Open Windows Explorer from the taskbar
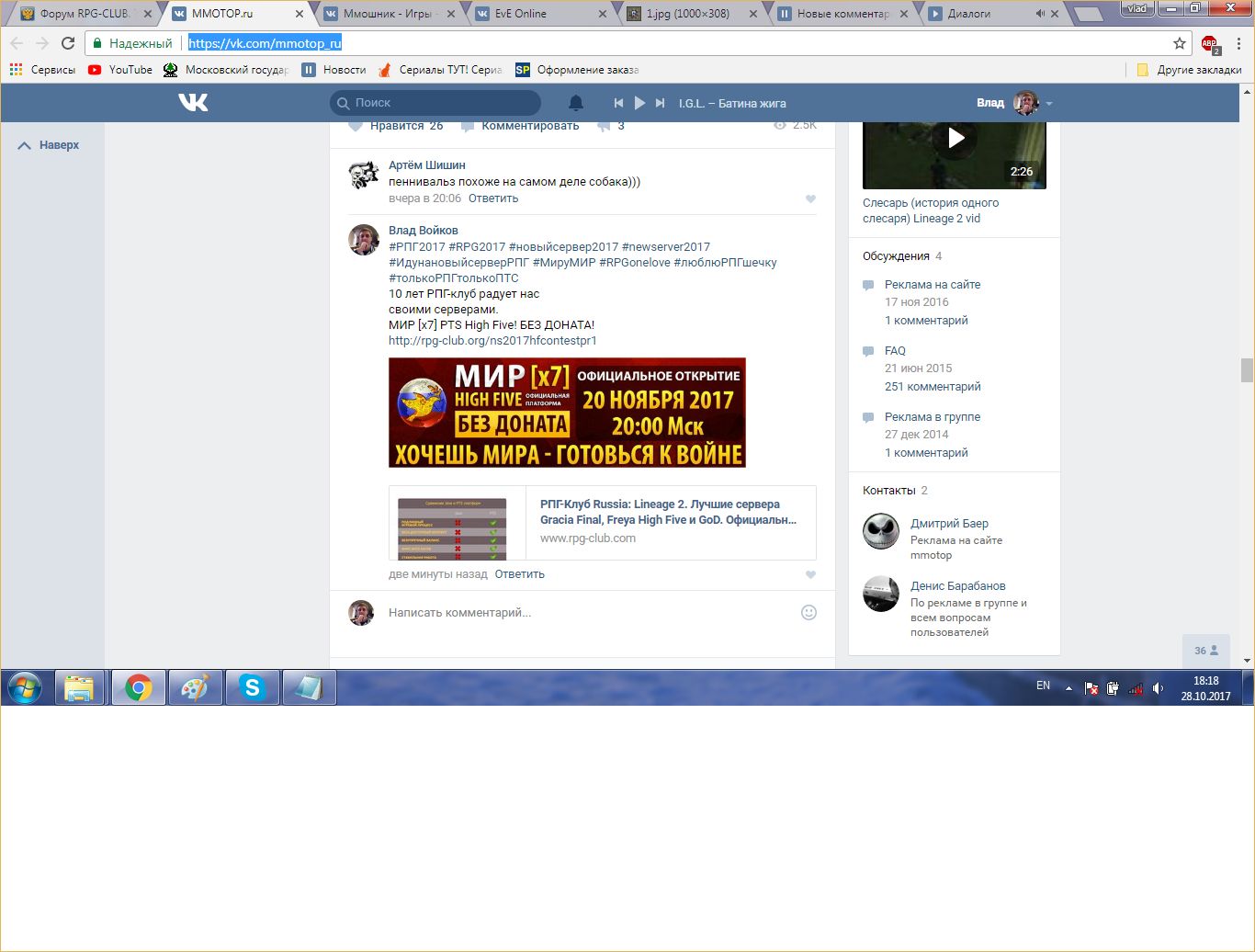1255x952 pixels. 80,687
